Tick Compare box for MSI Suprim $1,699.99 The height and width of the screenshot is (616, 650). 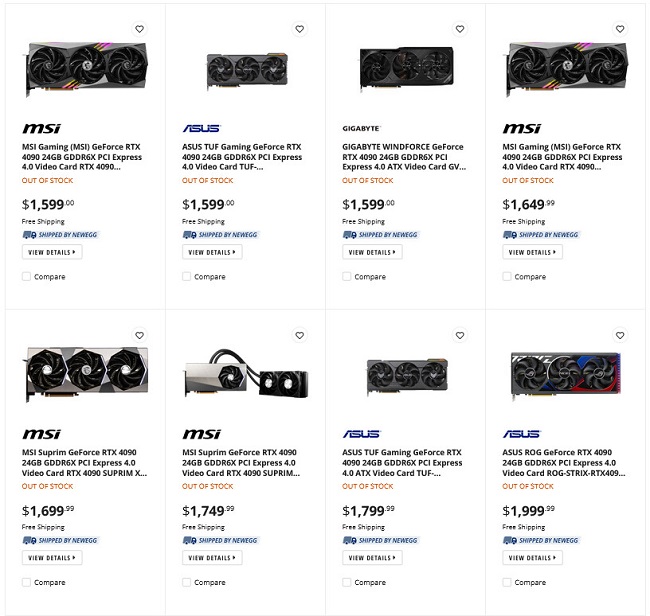coord(27,582)
